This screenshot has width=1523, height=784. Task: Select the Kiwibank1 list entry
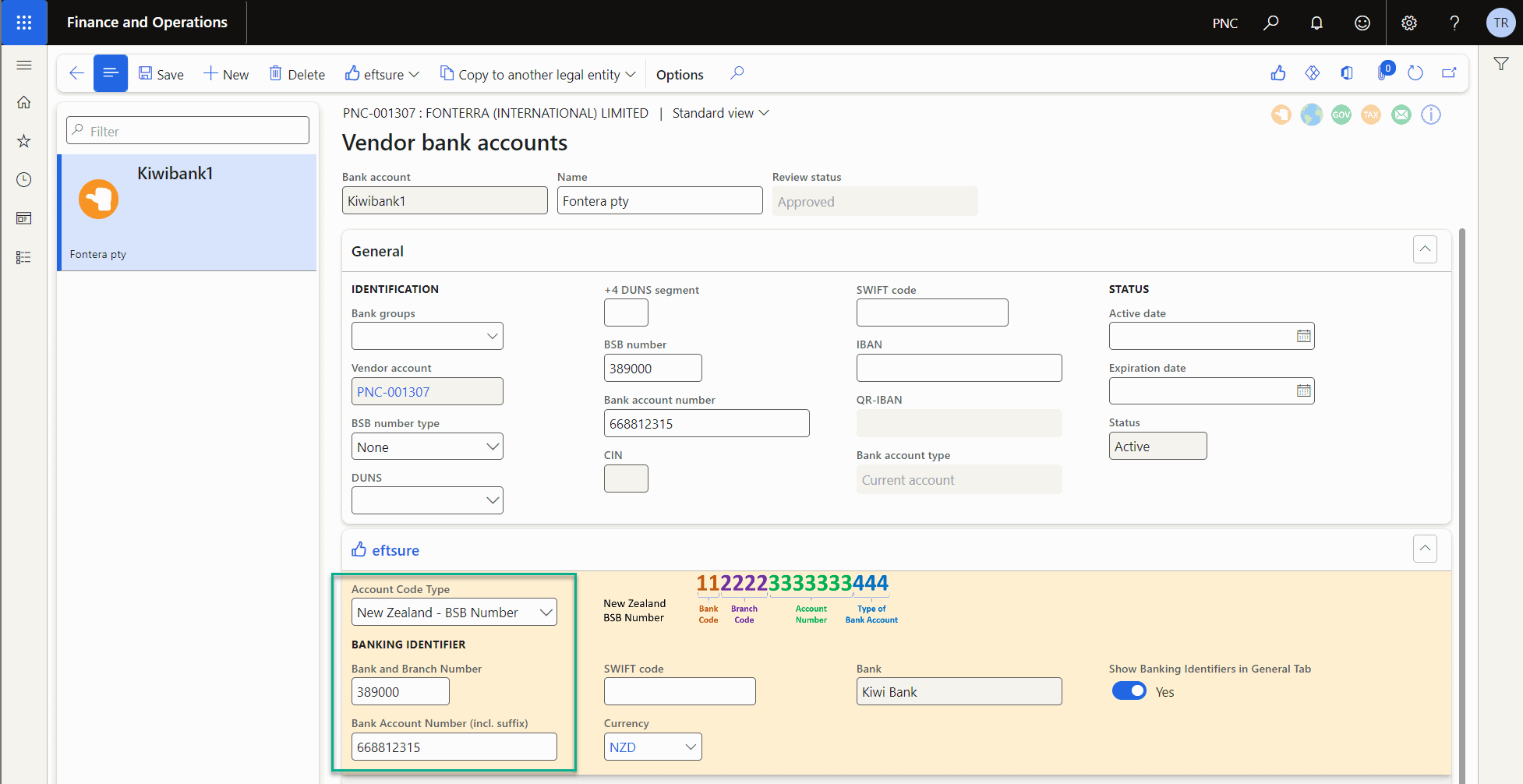[x=187, y=213]
